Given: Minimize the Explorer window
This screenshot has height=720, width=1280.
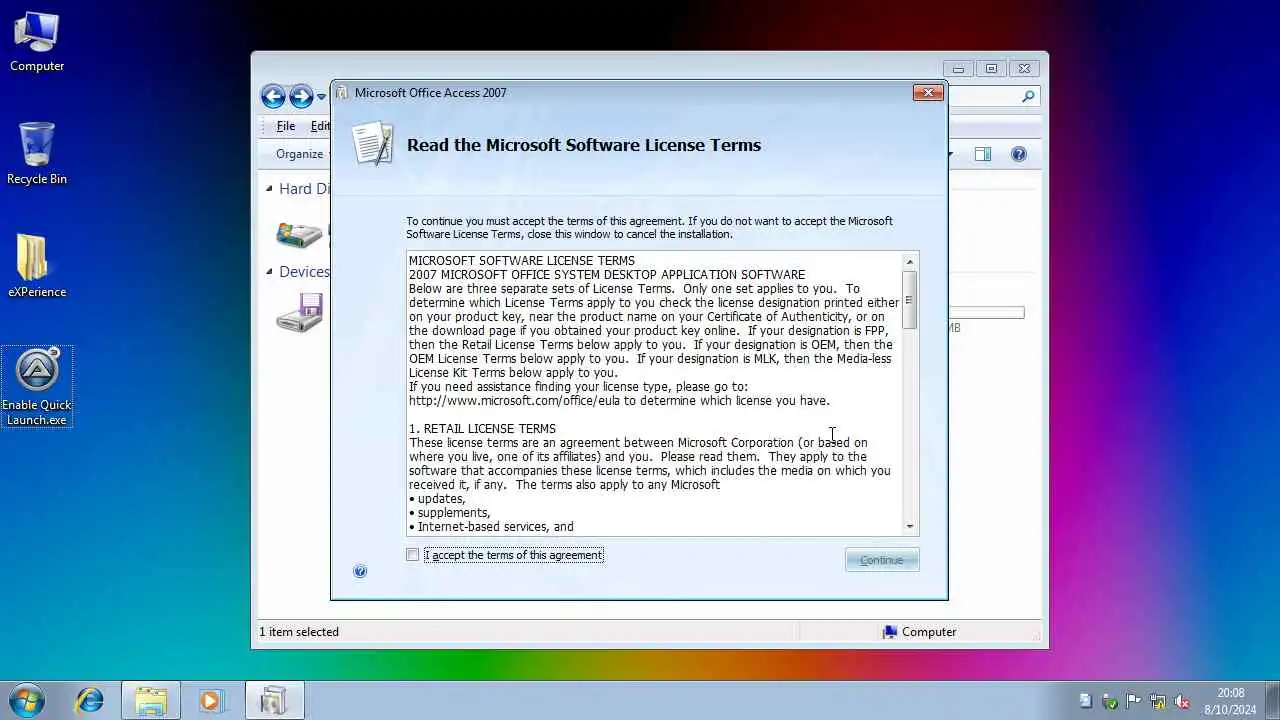Looking at the screenshot, I should pos(958,69).
